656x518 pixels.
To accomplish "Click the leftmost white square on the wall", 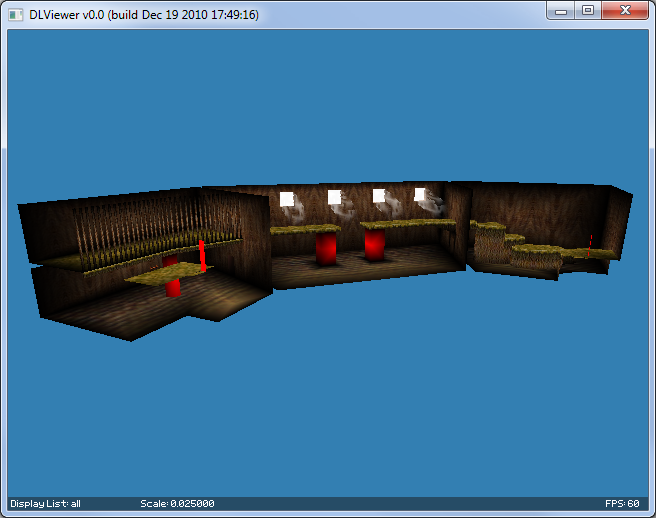I will 287,199.
